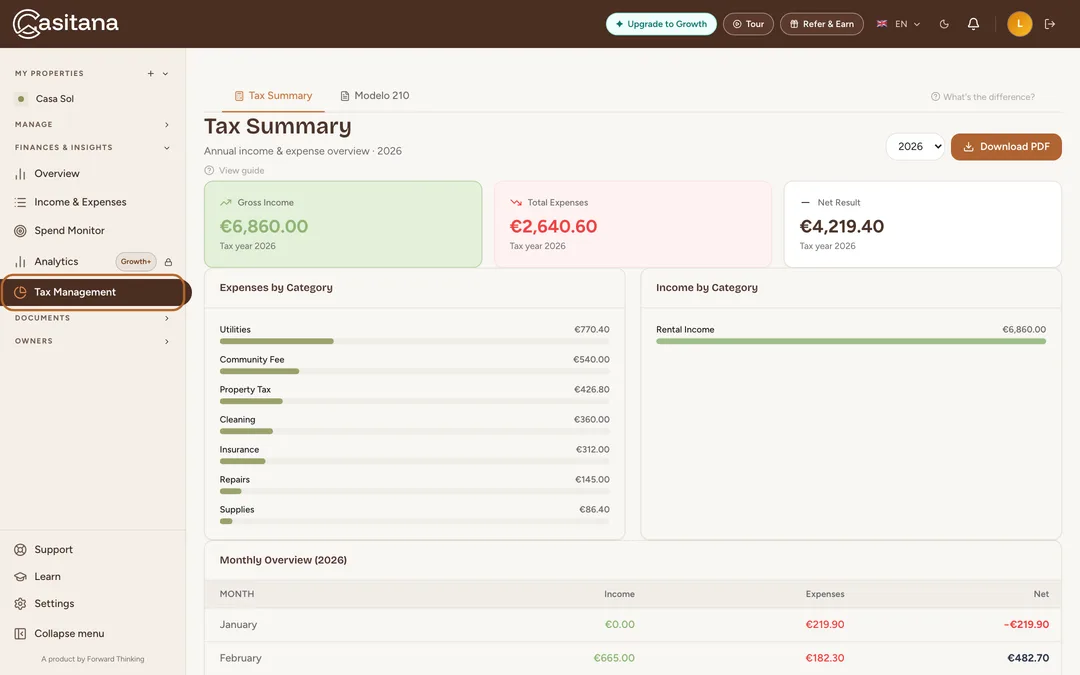Click the Community Fee progress bar
Image resolution: width=1080 pixels, height=675 pixels.
click(x=415, y=371)
